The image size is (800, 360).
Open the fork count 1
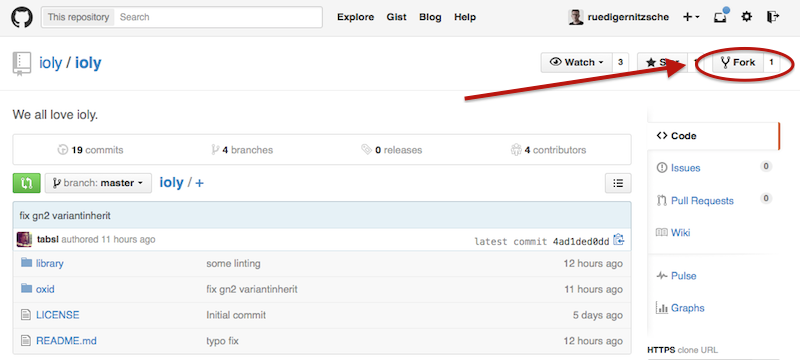click(x=771, y=62)
